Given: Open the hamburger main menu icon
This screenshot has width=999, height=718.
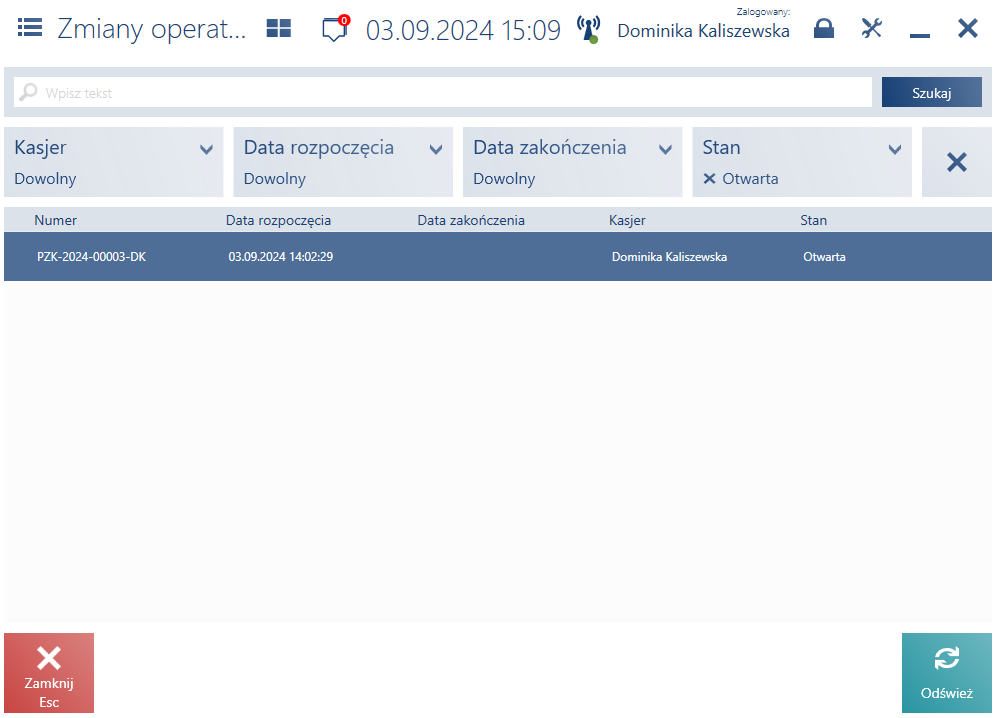Looking at the screenshot, I should coord(30,28).
